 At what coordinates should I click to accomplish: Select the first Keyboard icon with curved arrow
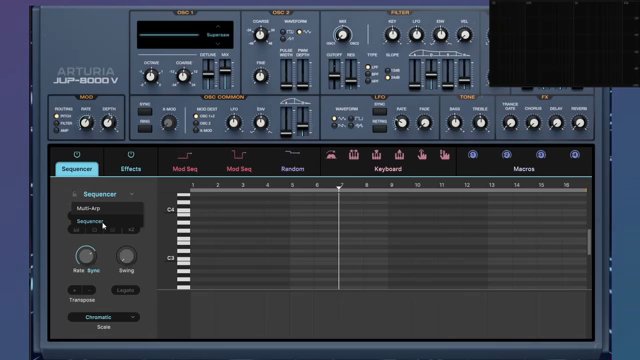pos(331,155)
